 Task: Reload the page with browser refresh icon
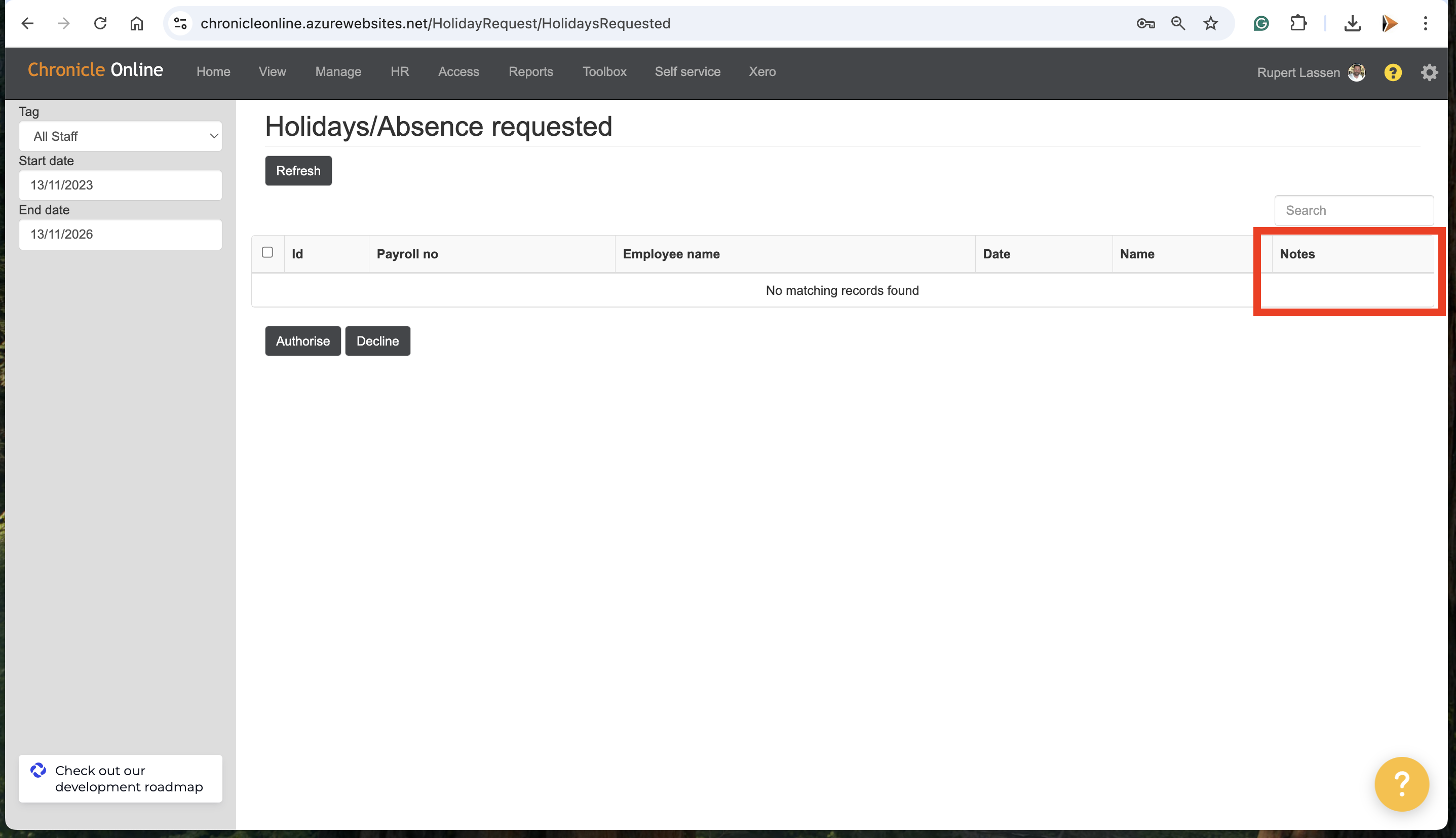(100, 24)
